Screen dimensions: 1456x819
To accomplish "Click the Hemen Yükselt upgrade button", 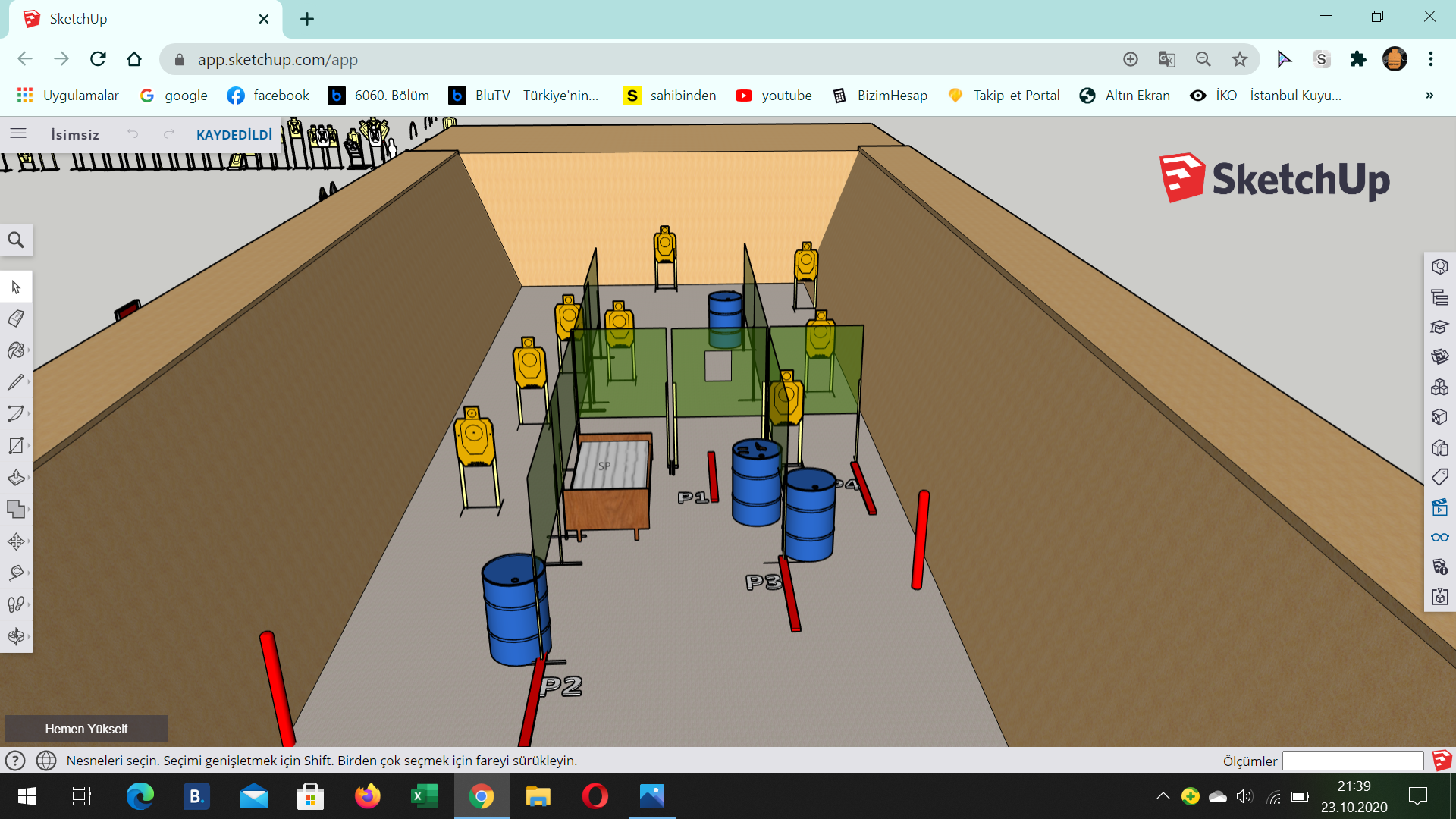I will pos(86,729).
